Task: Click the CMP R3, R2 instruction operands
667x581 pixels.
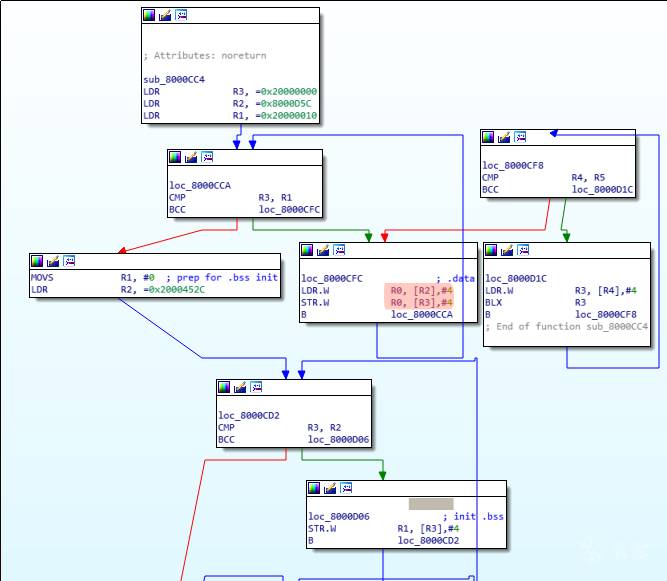Action: tap(324, 427)
